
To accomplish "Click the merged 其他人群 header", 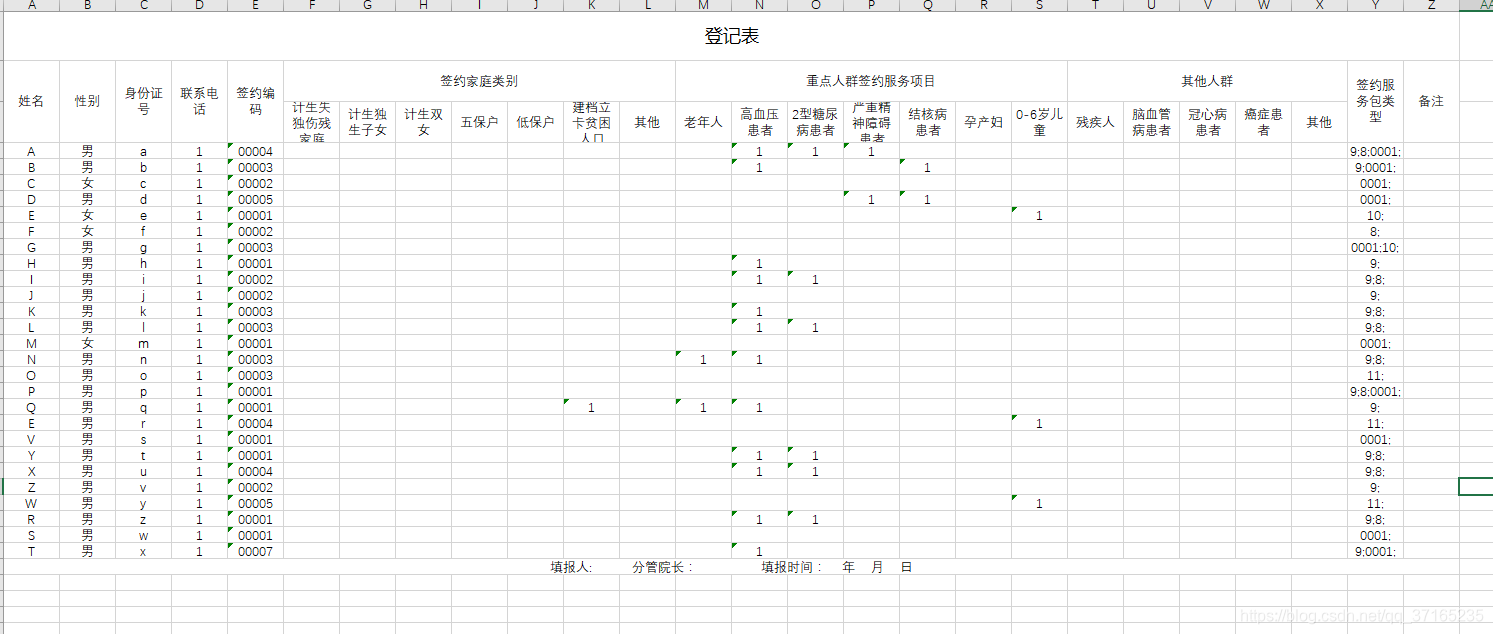I will [x=1207, y=81].
